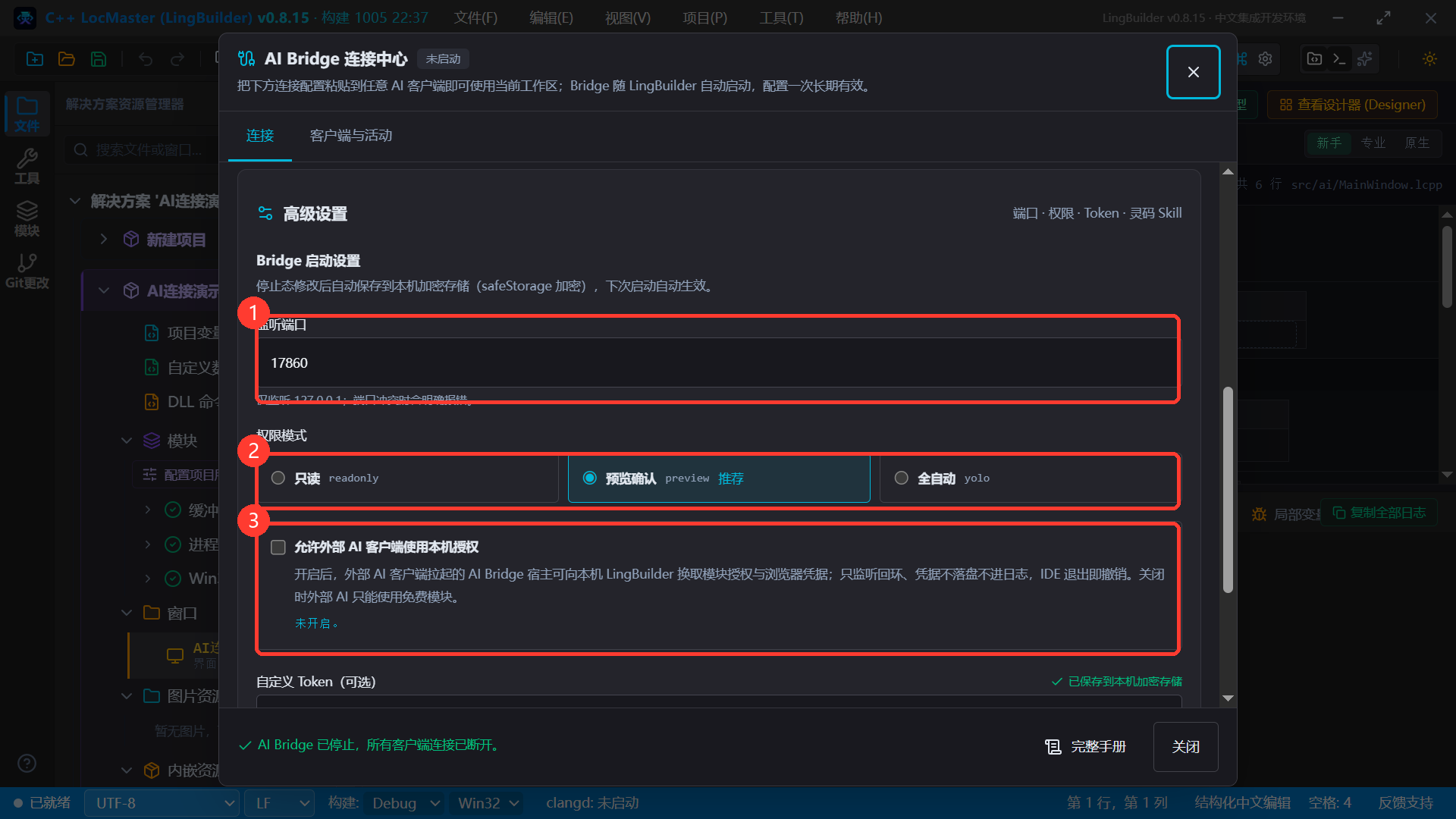Enable 允许外部 AI 客户端使用本机授权 checkbox

[x=278, y=548]
